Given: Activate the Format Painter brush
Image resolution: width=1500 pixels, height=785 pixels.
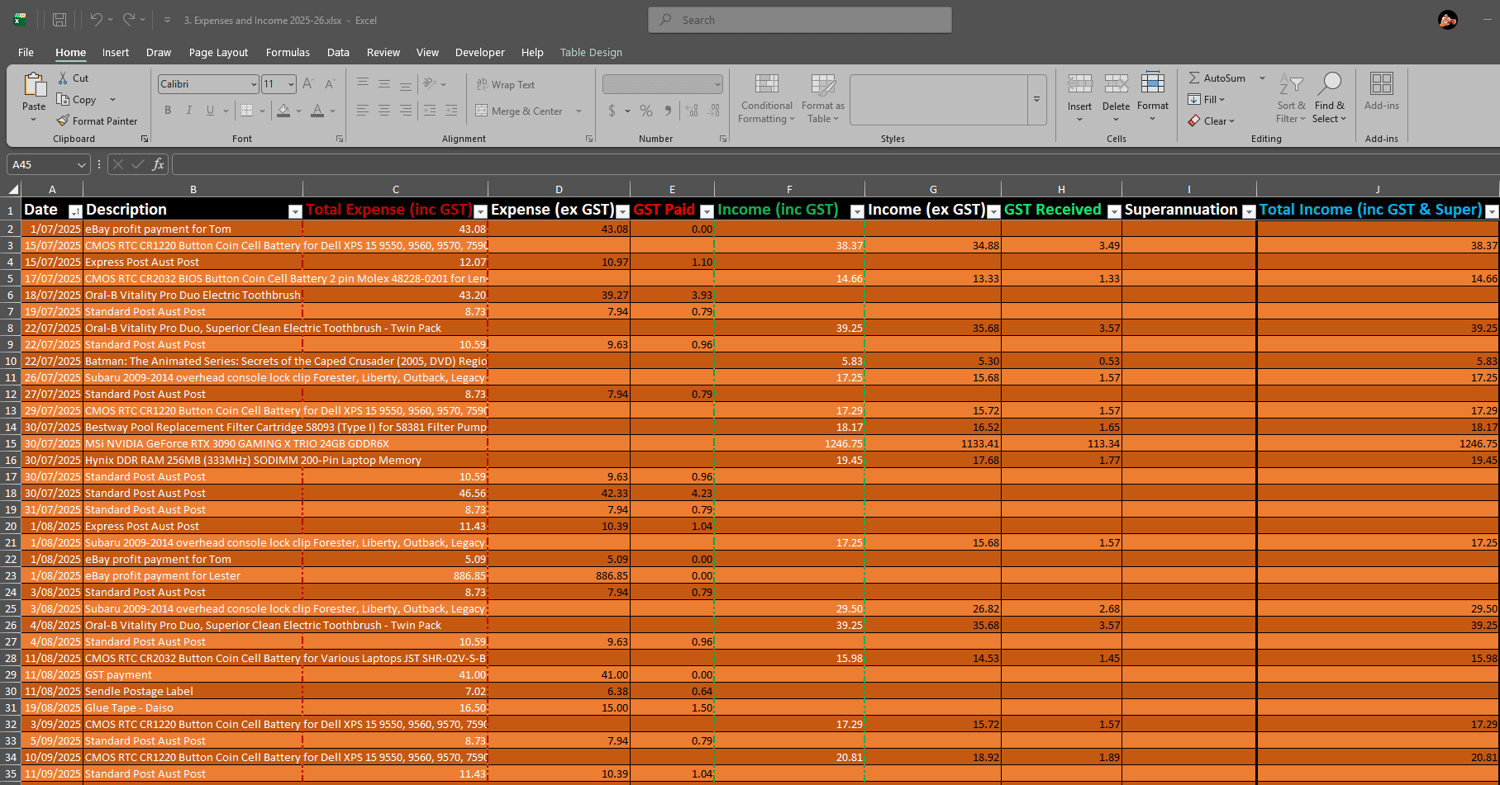Looking at the screenshot, I should point(63,121).
